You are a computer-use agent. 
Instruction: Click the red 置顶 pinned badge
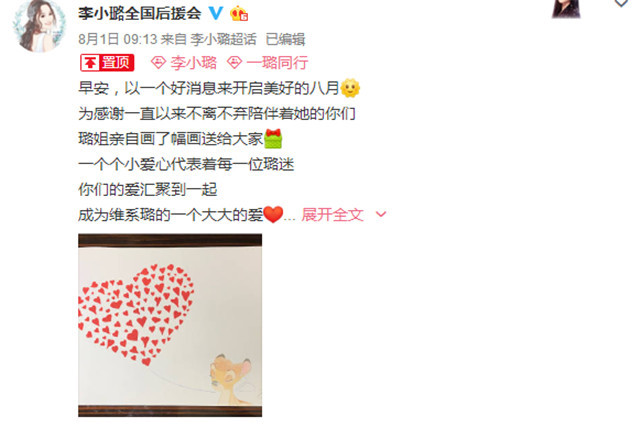(107, 63)
